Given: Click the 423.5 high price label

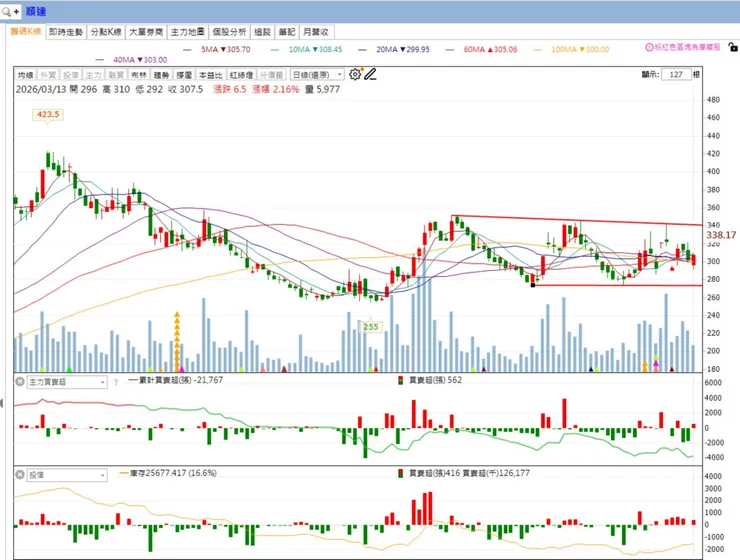Looking at the screenshot, I should (x=48, y=115).
